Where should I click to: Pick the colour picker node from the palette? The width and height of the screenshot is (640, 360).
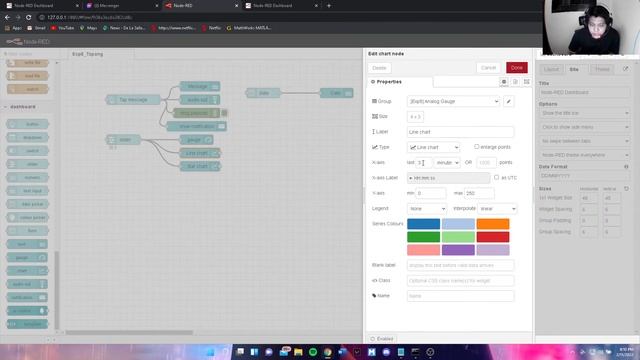pyautogui.click(x=27, y=218)
